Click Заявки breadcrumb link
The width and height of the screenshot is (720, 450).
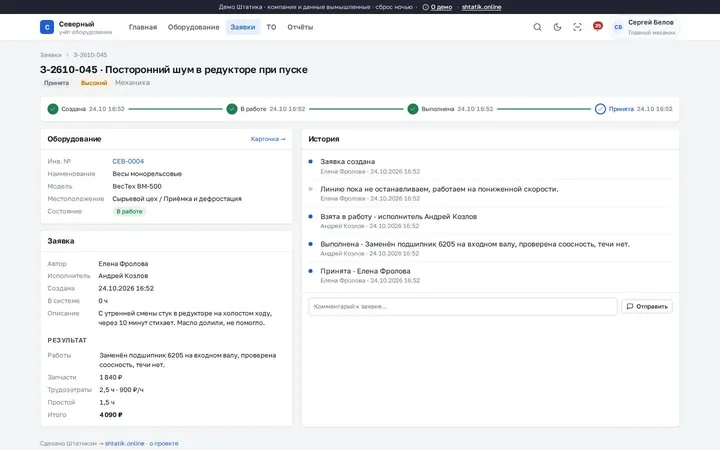point(51,55)
